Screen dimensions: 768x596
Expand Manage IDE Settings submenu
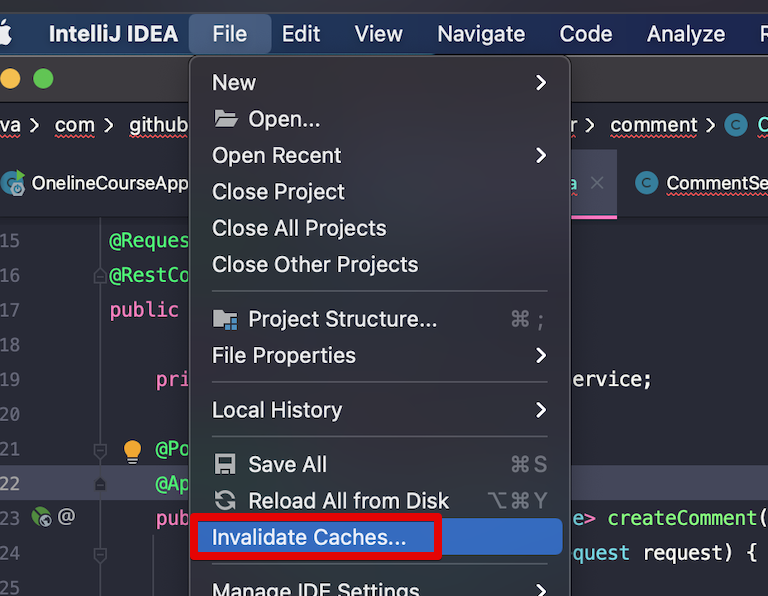click(380, 588)
